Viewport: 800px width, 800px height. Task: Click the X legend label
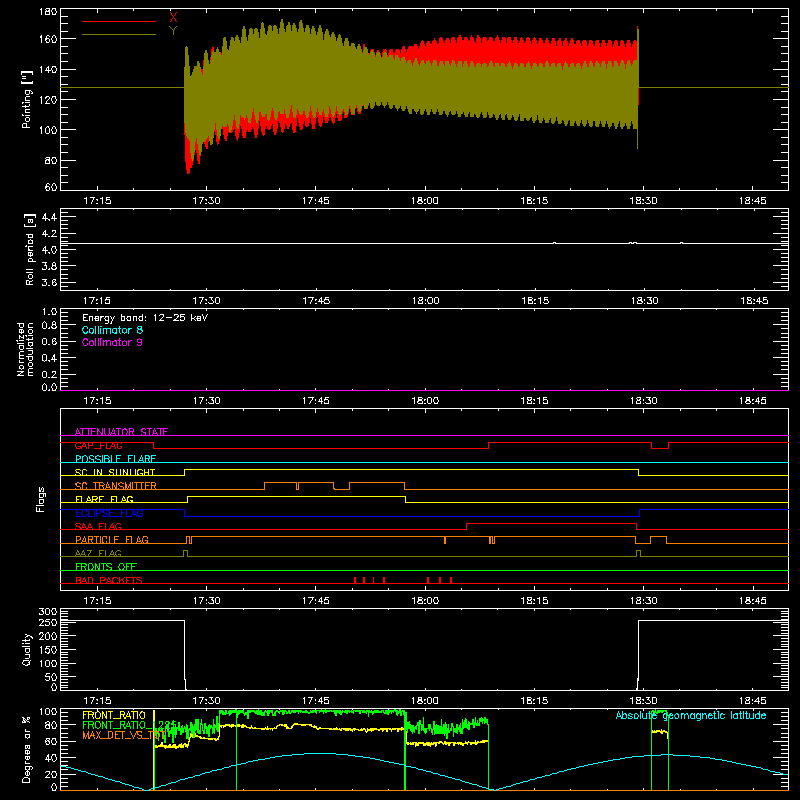click(x=173, y=17)
